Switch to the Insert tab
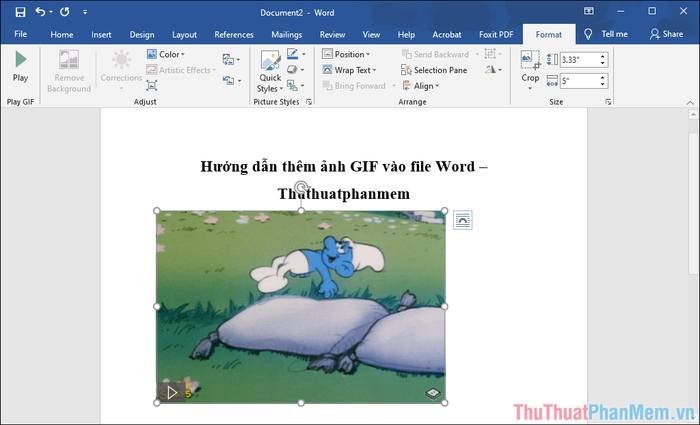The width and height of the screenshot is (700, 425). [x=101, y=34]
